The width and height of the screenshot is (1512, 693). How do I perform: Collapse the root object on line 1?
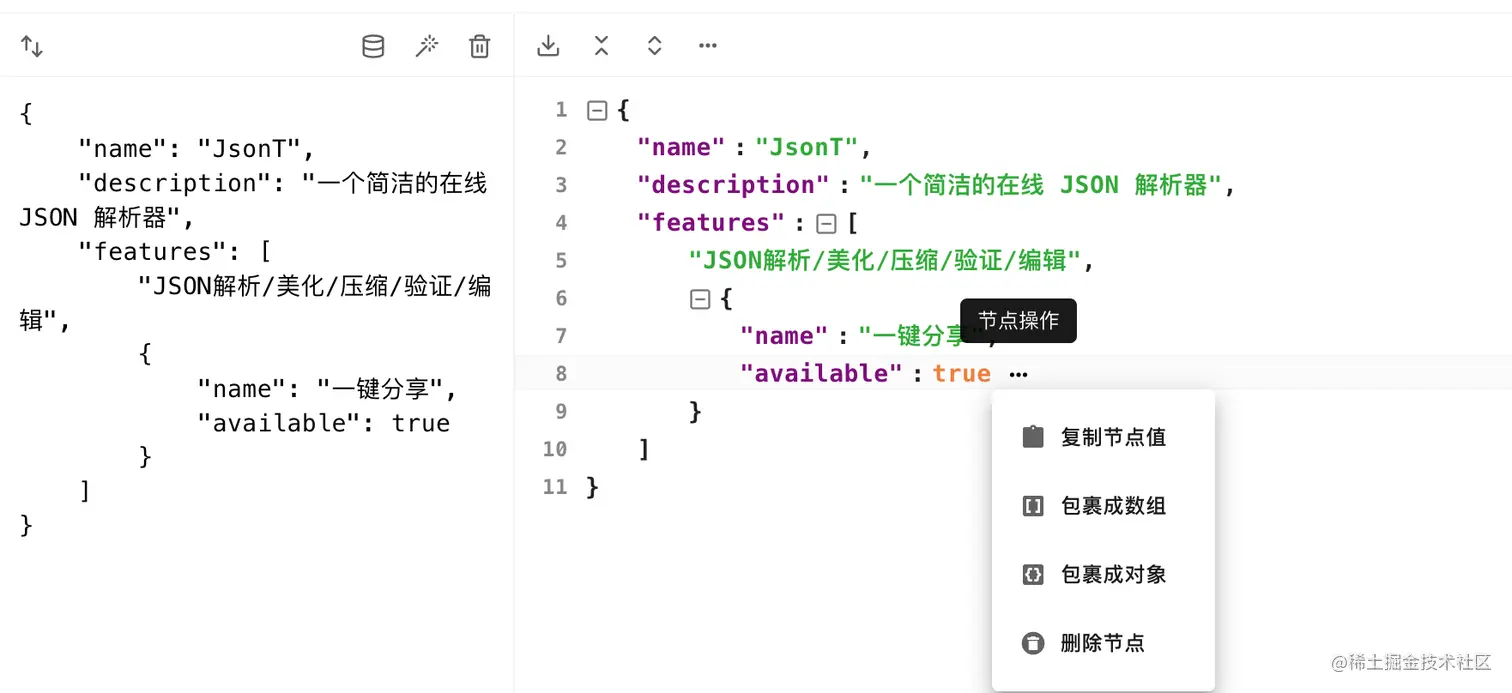click(x=597, y=110)
